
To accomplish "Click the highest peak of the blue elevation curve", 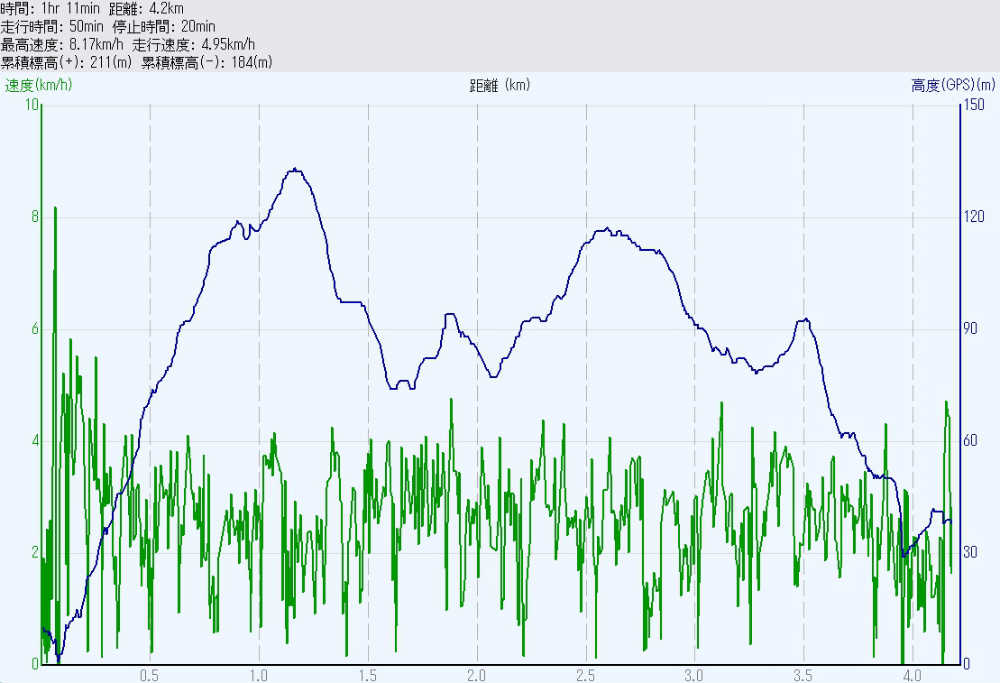I will tap(294, 170).
